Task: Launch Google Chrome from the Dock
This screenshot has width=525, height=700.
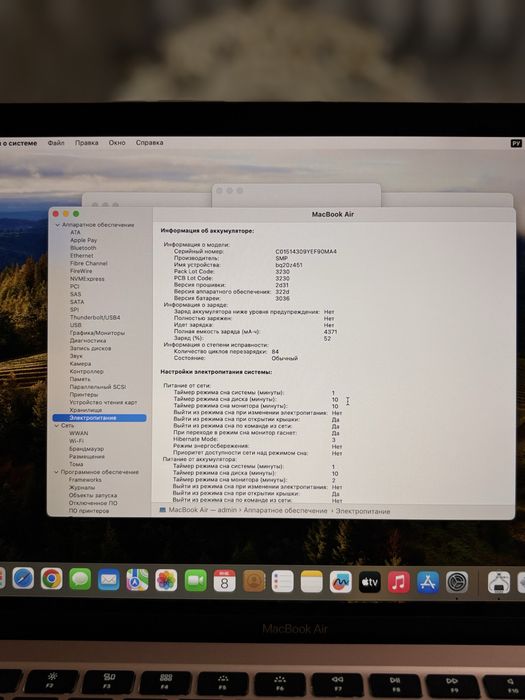Action: pos(52,579)
